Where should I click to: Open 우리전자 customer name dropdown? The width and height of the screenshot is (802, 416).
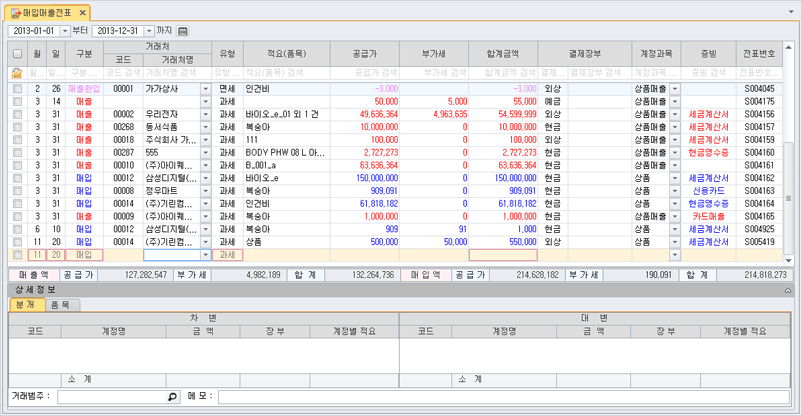point(206,114)
